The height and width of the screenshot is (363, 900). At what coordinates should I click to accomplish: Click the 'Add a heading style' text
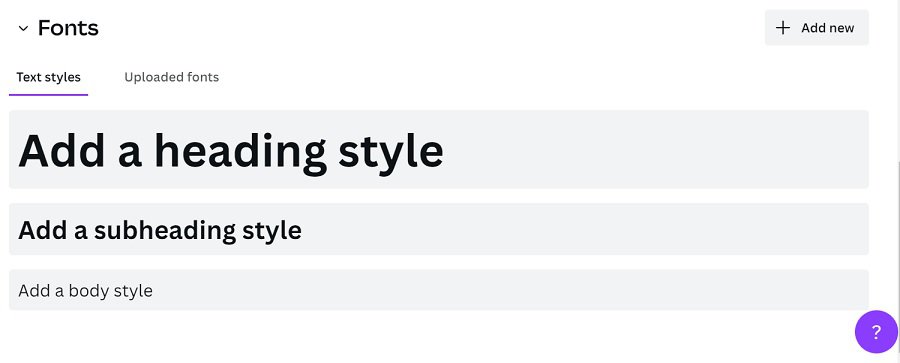(231, 150)
